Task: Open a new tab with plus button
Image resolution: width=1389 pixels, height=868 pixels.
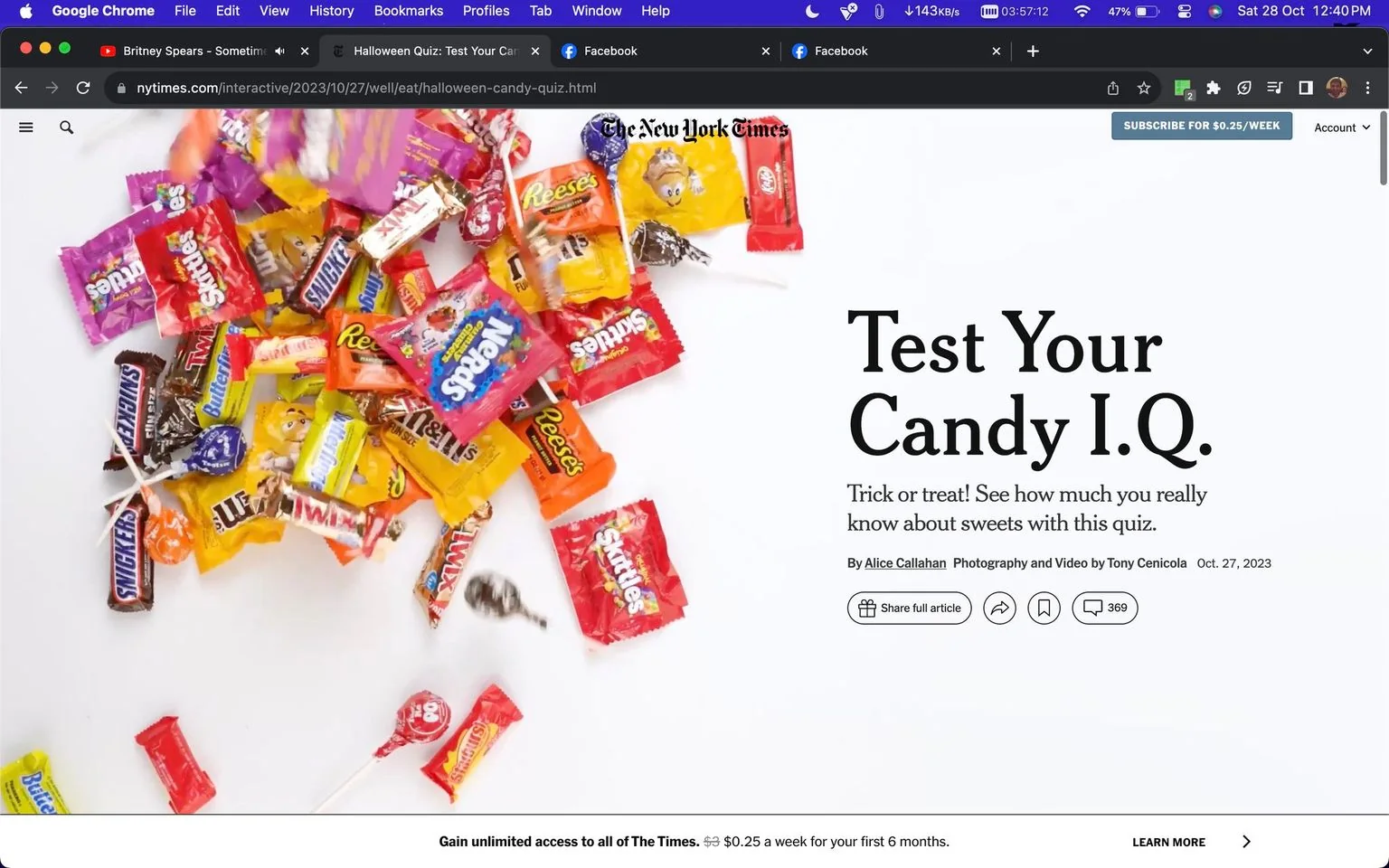Action: coord(1033,51)
